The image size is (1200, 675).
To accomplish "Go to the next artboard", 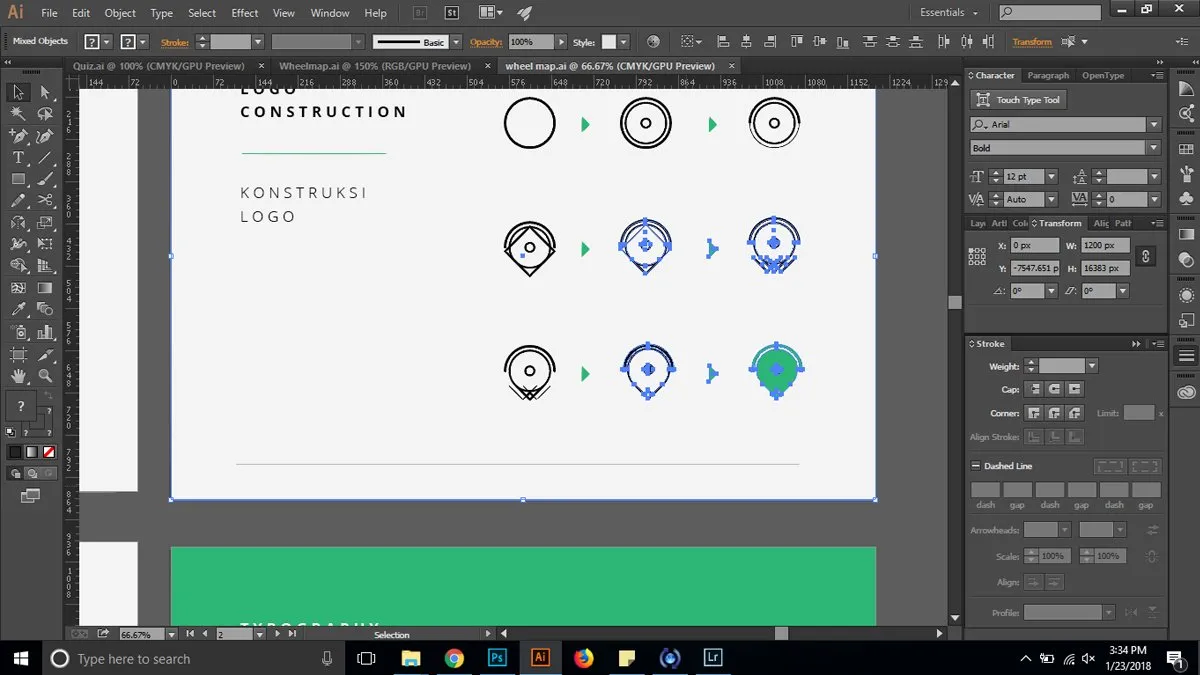I will click(279, 634).
